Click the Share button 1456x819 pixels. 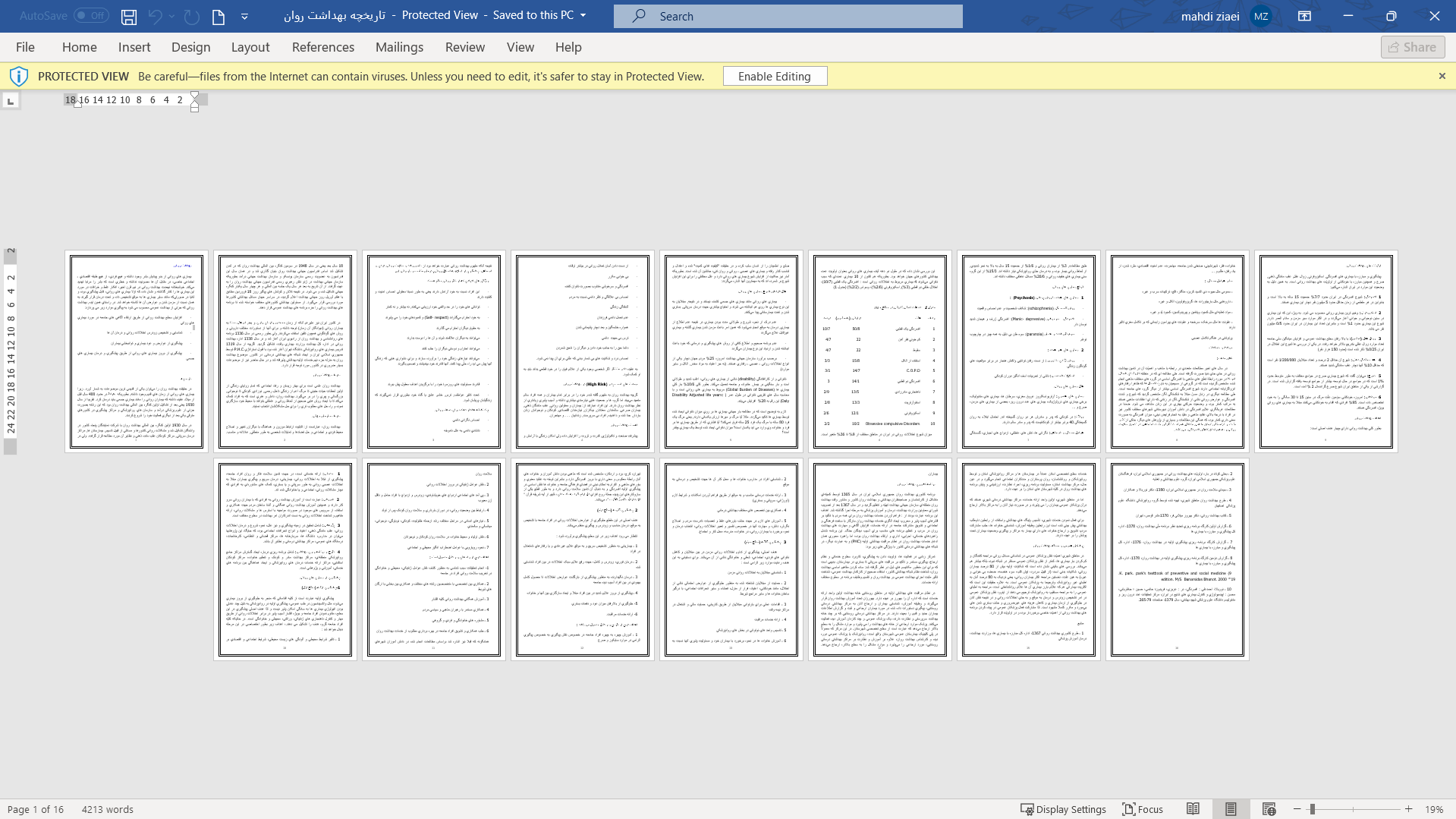pyautogui.click(x=1412, y=47)
